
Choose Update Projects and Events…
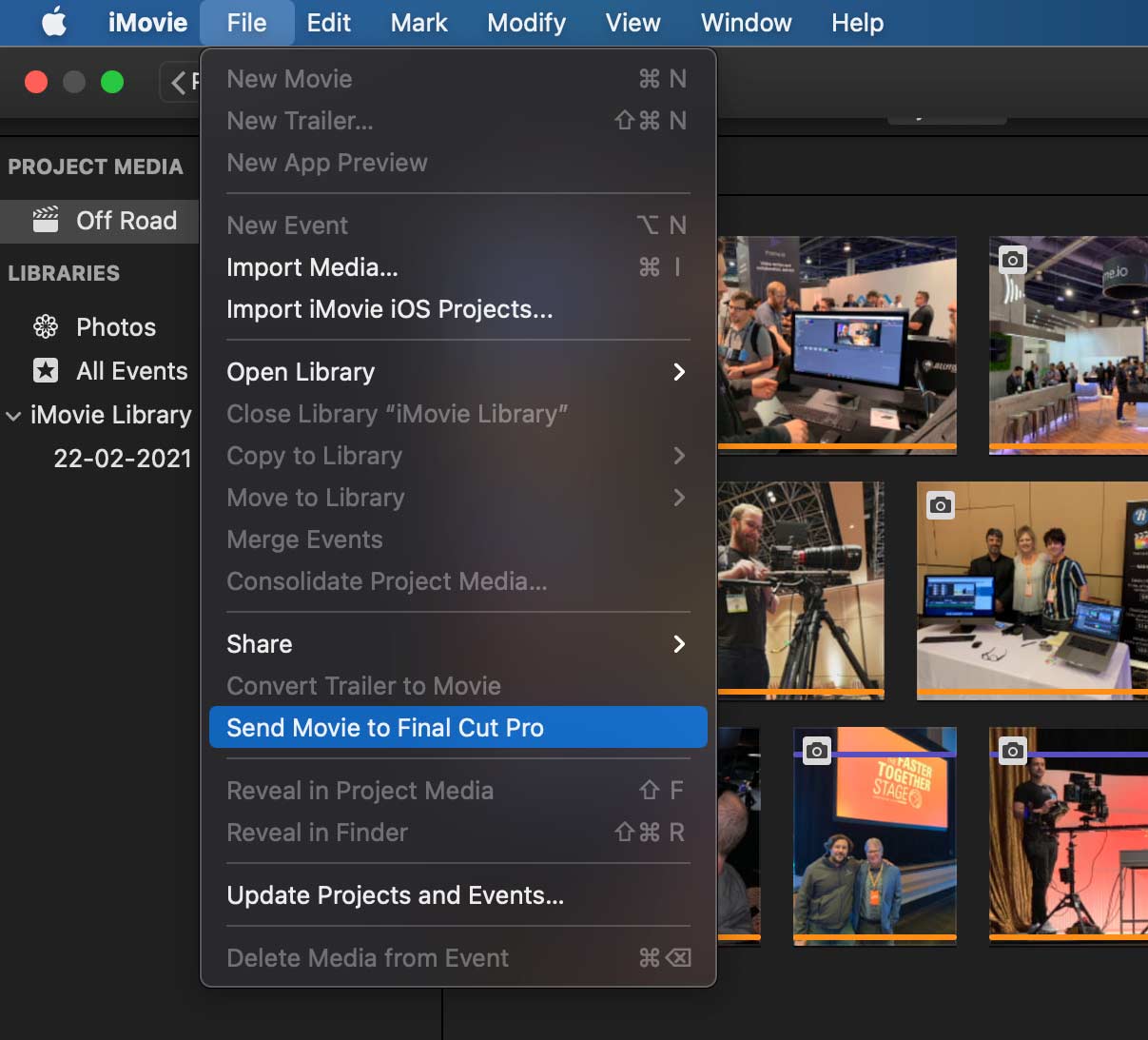point(457,895)
